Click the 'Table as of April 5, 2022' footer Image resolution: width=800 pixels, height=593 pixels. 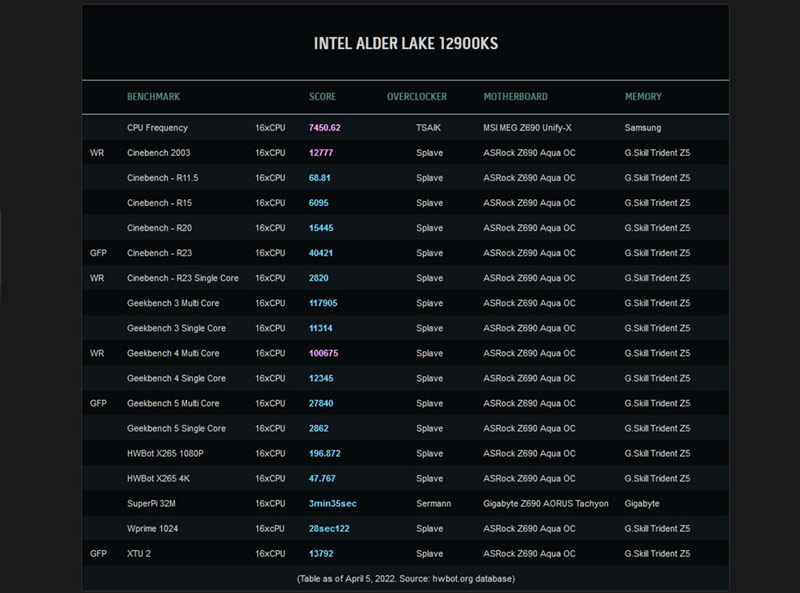click(x=406, y=578)
